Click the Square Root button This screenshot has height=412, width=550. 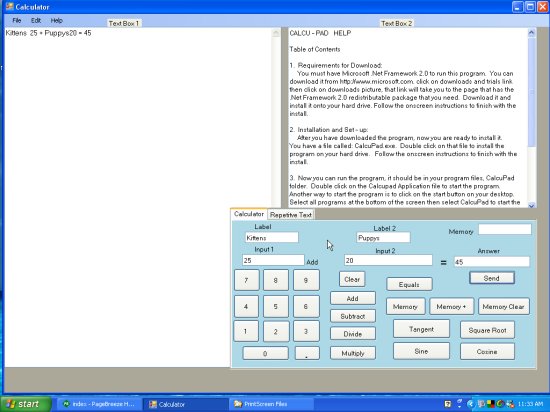coord(487,330)
